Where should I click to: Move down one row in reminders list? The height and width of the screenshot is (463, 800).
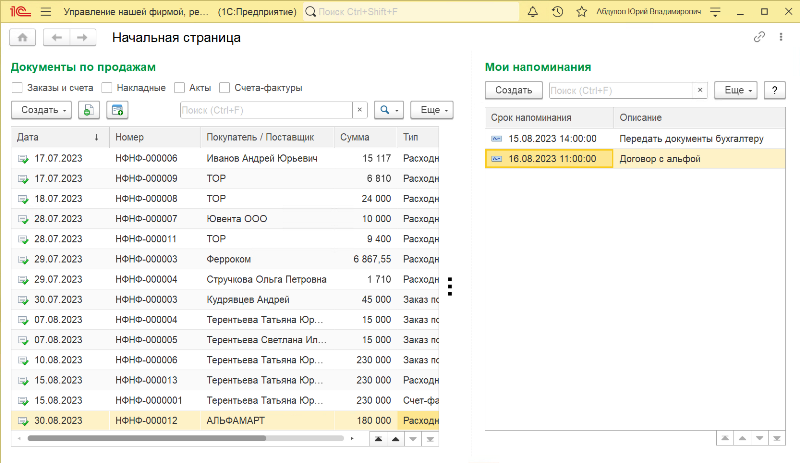(x=760, y=438)
